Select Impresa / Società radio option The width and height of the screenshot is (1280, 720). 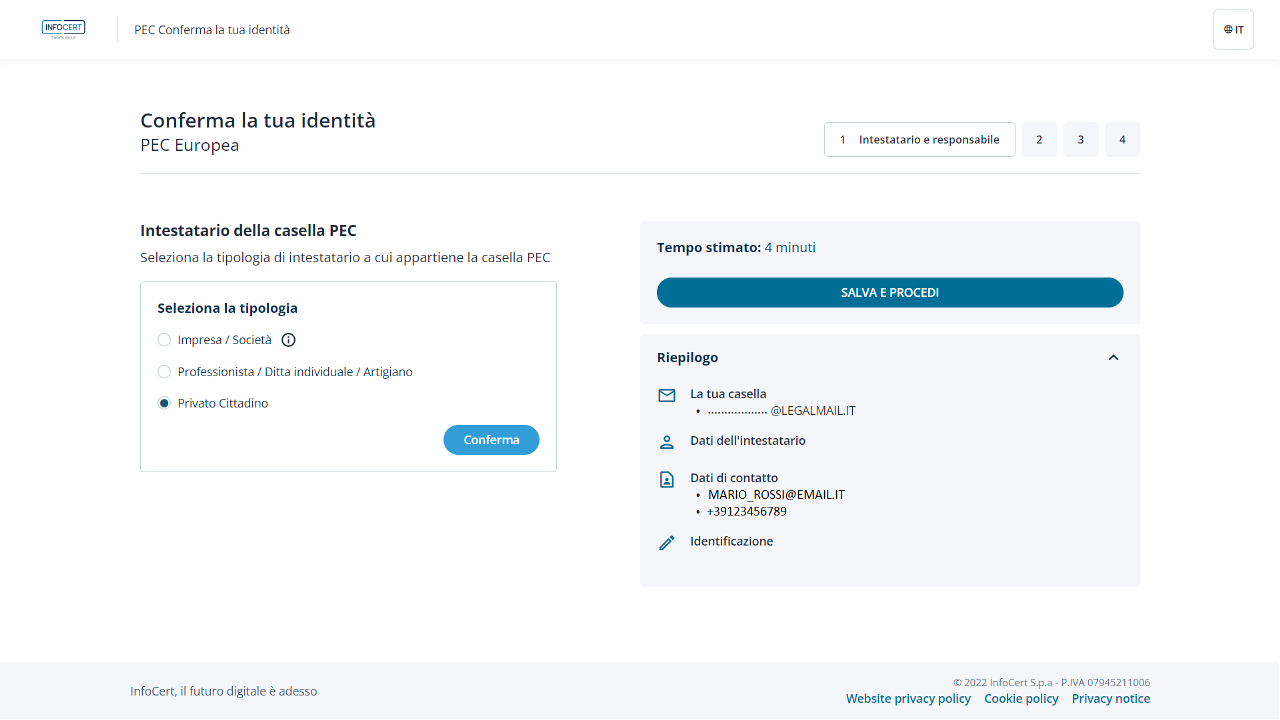point(165,340)
